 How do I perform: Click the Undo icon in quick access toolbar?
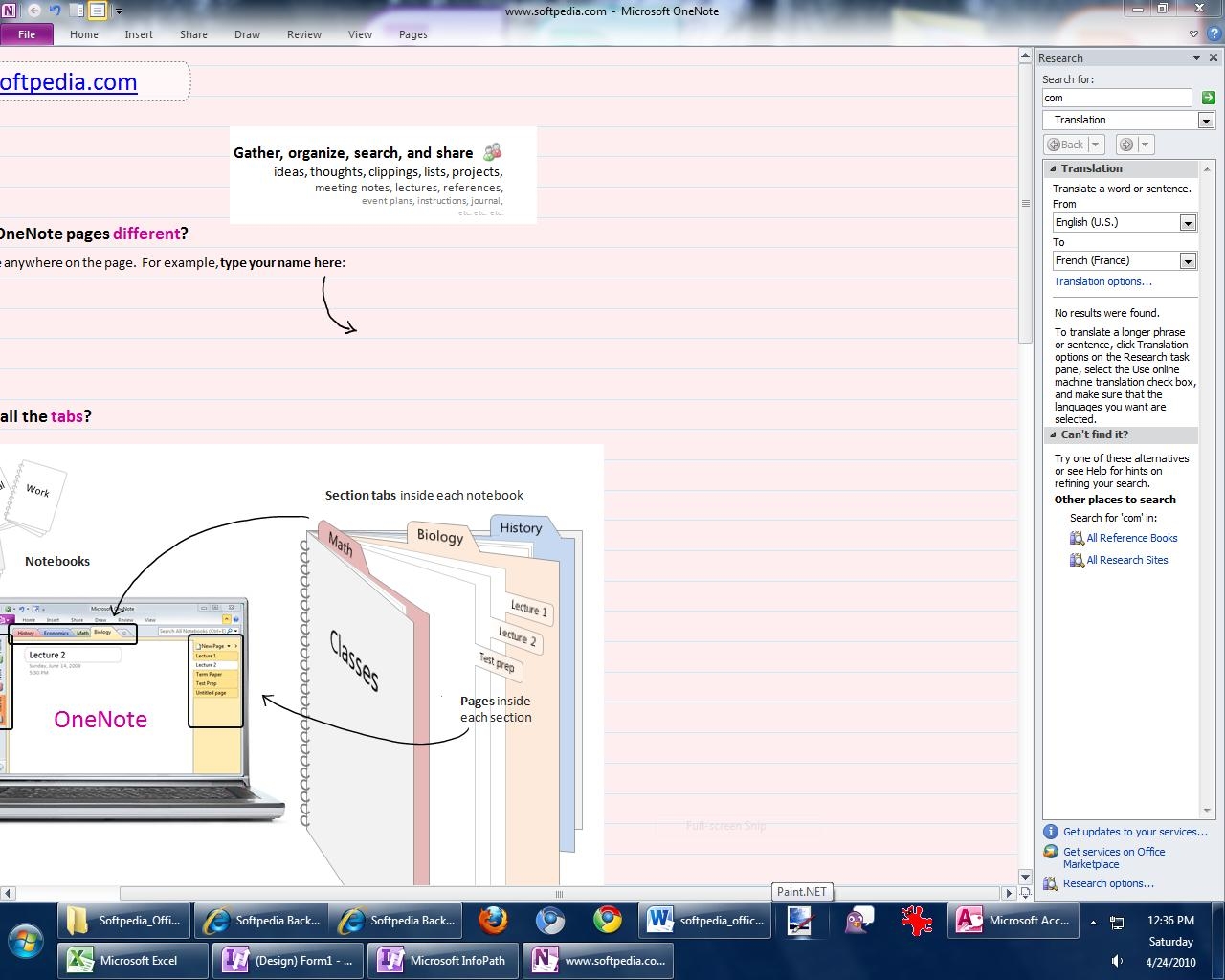55,11
